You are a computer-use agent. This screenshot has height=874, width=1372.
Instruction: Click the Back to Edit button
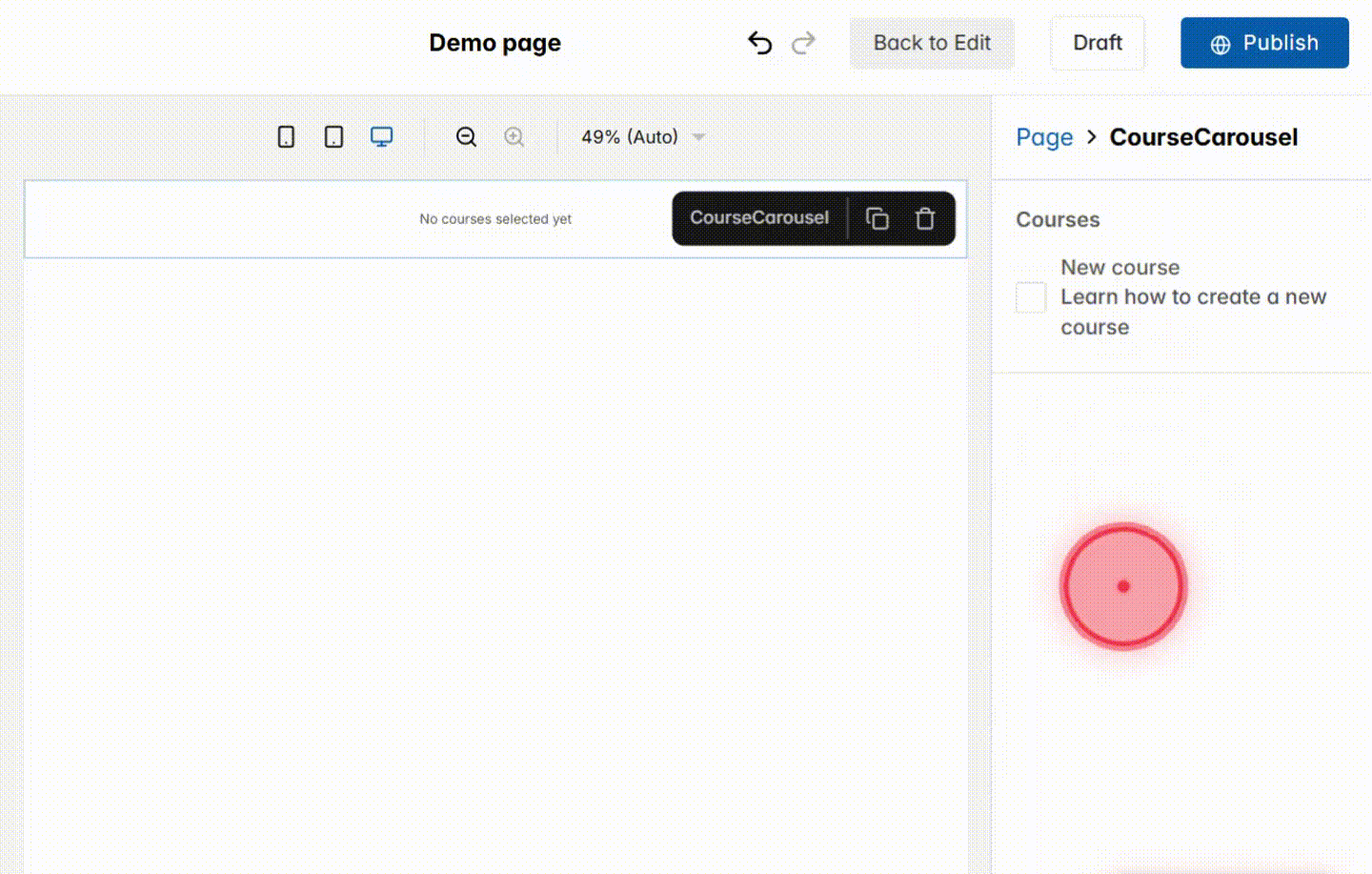[x=932, y=43]
